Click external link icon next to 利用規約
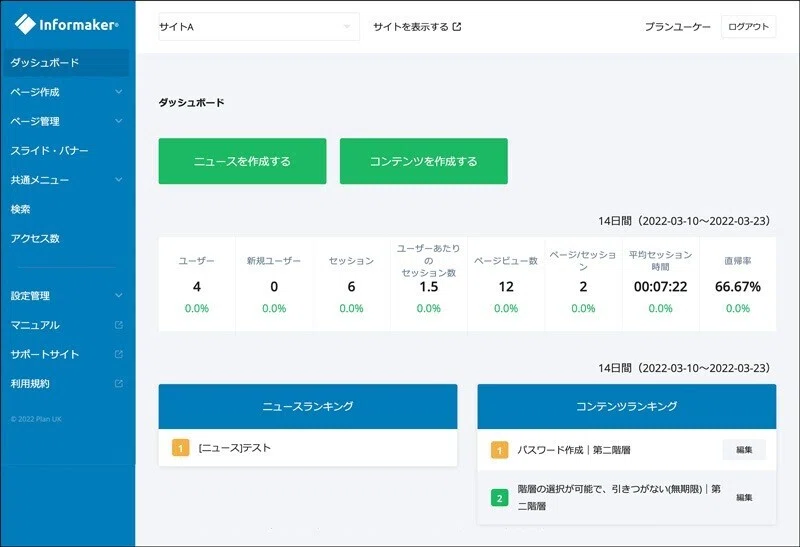800x547 pixels. click(x=118, y=384)
